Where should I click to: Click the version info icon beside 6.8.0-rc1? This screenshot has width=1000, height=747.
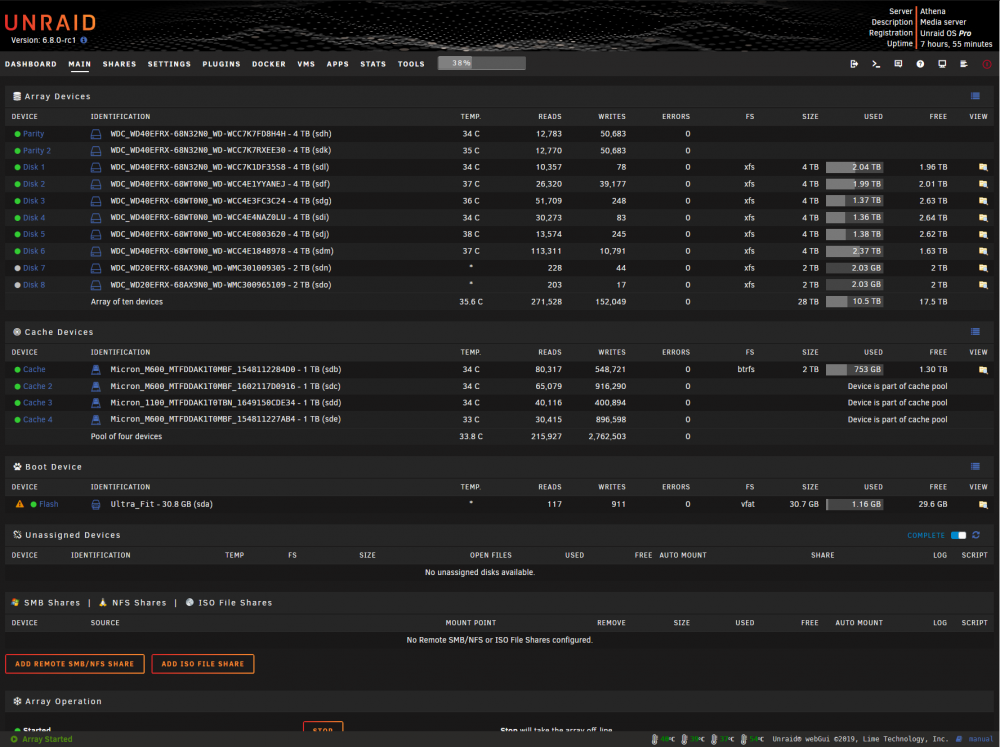(84, 40)
